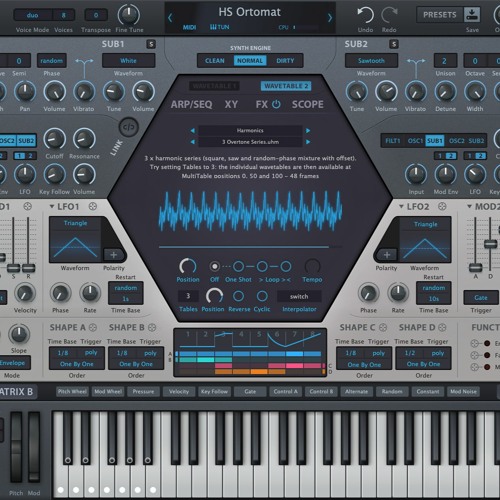Switch to the WAVETABLE 2 tab
This screenshot has width=500, height=500.
click(x=286, y=86)
